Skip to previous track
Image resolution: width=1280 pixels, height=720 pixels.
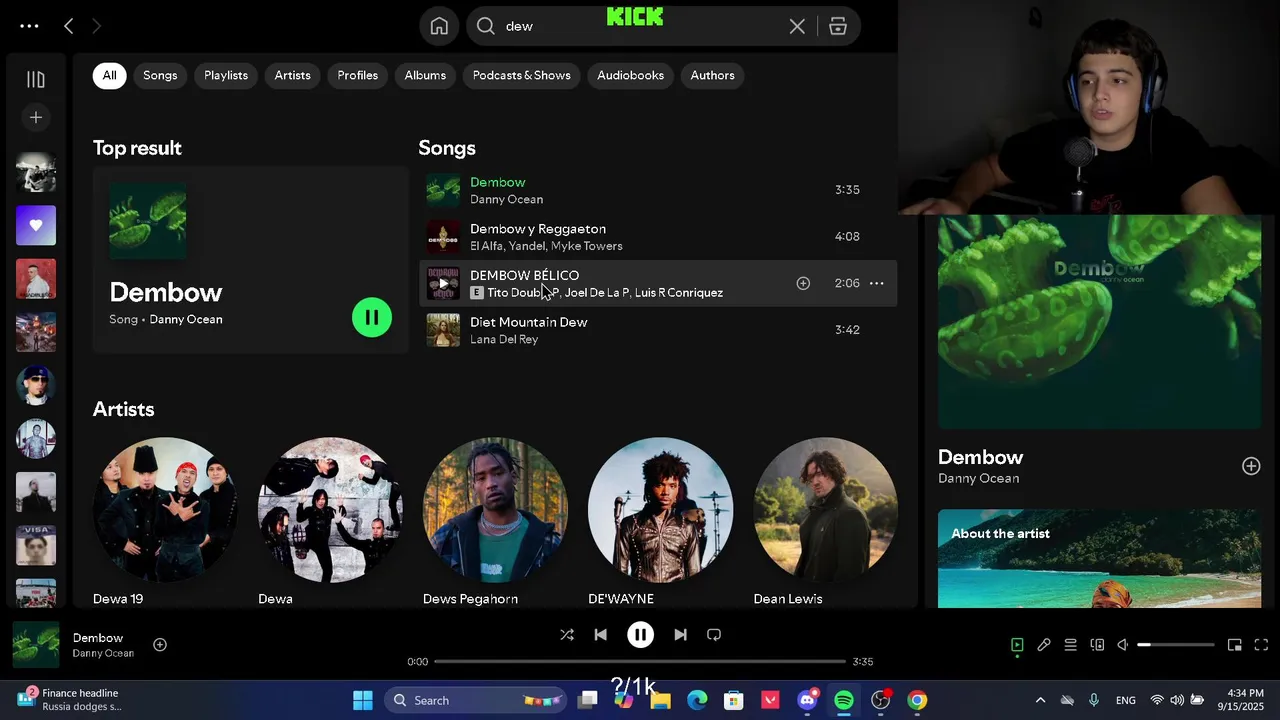600,635
